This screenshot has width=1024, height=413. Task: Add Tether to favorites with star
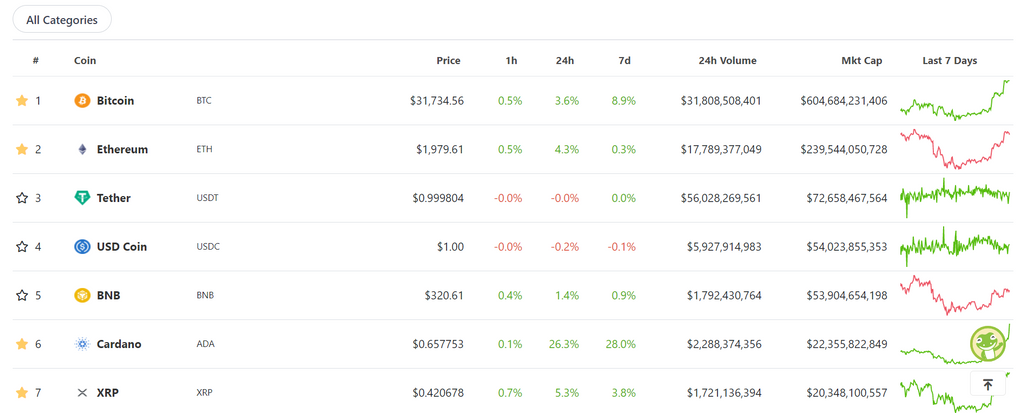[22, 198]
